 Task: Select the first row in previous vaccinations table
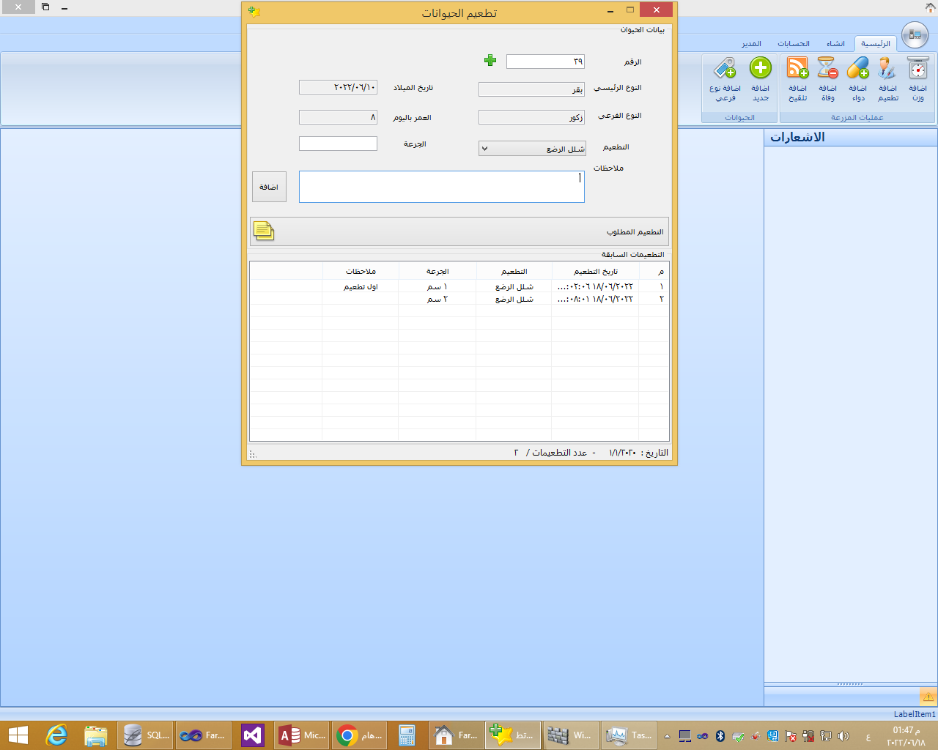click(460, 286)
